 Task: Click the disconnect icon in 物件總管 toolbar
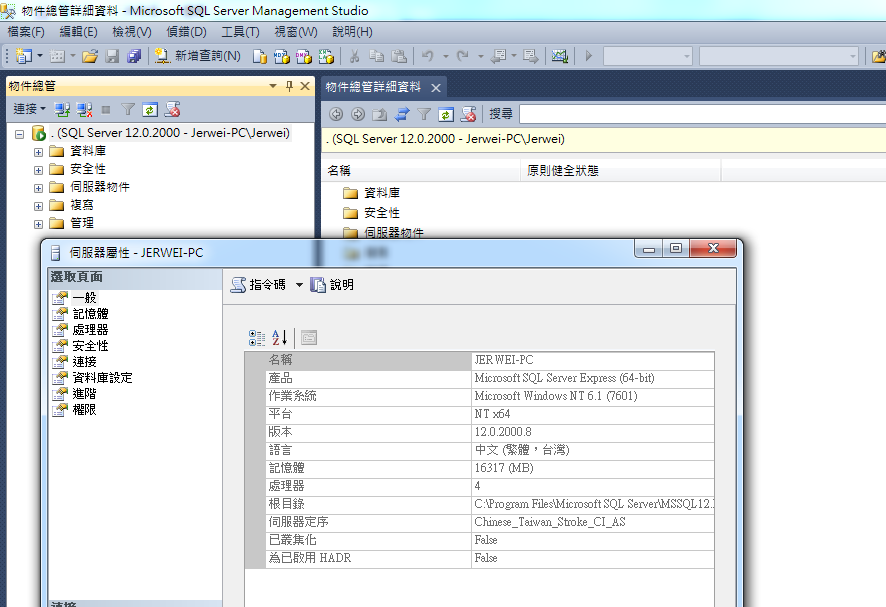coord(85,110)
